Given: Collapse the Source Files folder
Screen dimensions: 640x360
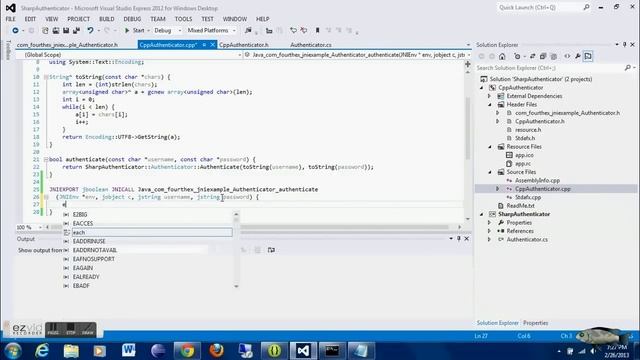Looking at the screenshot, I should click(490, 172).
